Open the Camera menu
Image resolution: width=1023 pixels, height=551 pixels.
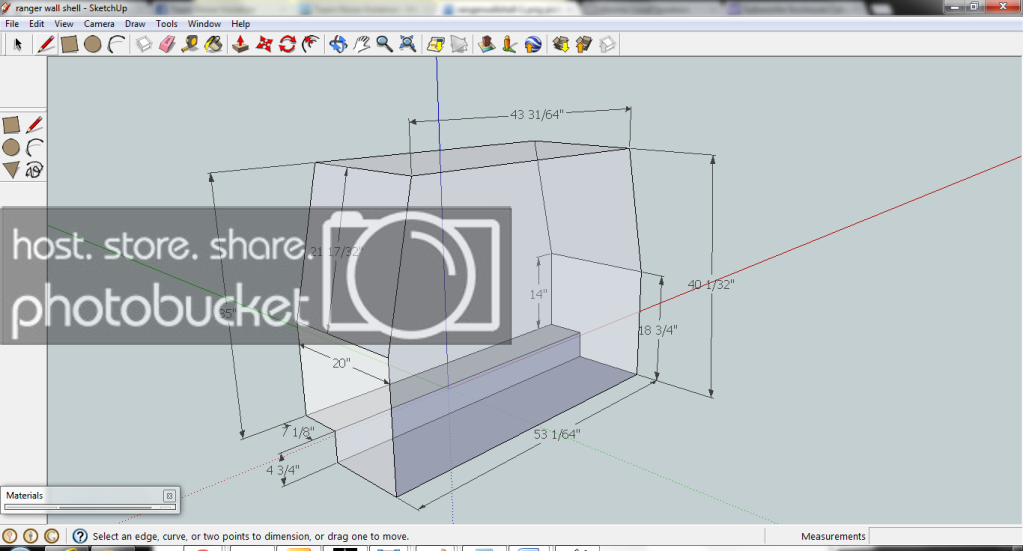coord(99,23)
